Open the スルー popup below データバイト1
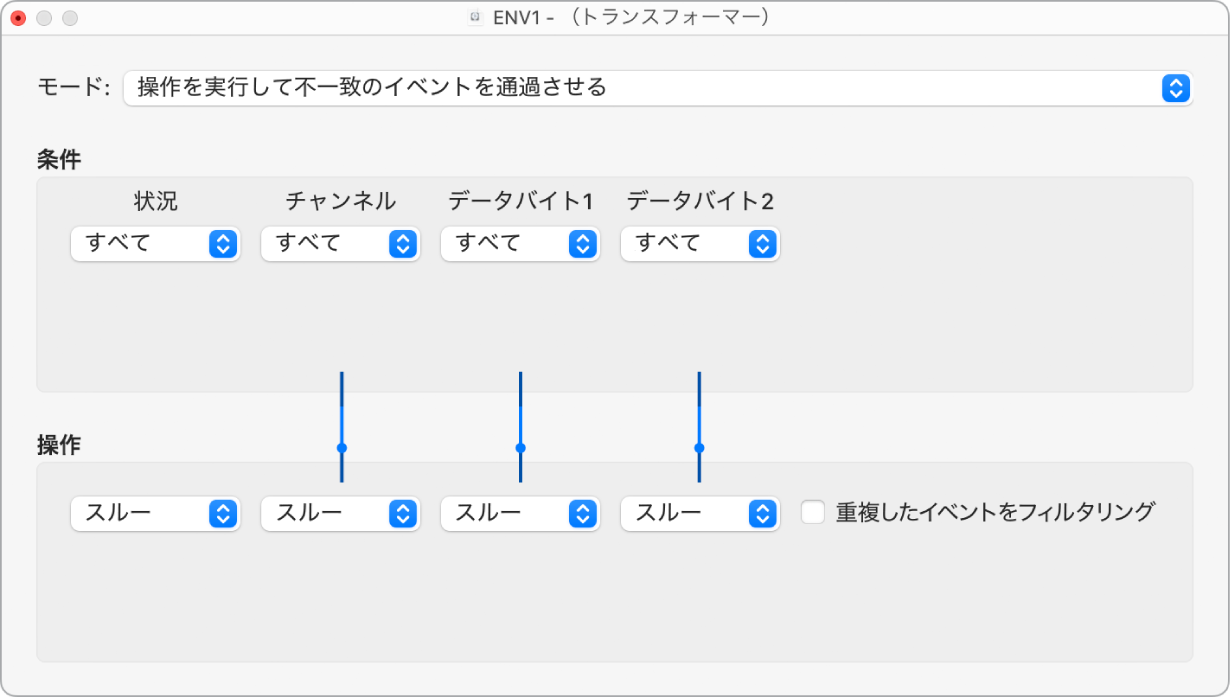Image resolution: width=1232 pixels, height=697 pixels. (x=519, y=514)
